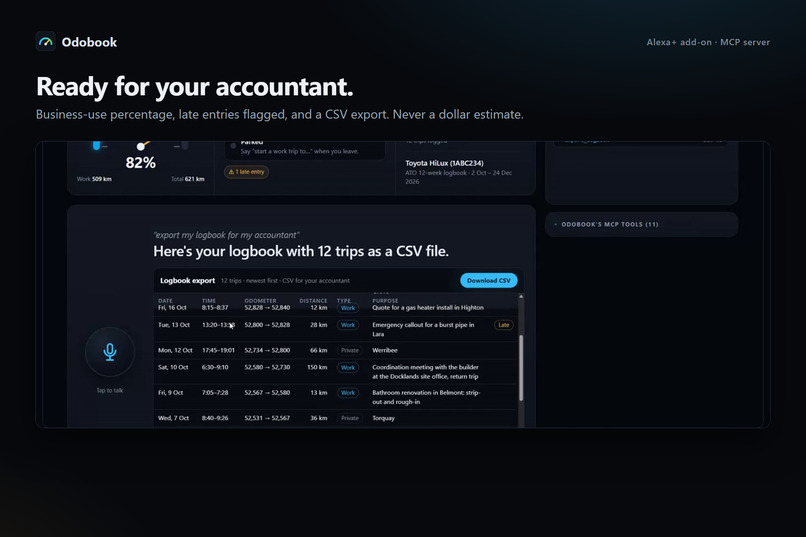Click the 'Alexa+ add-on · MCP server' text
This screenshot has width=806, height=537.
click(708, 42)
